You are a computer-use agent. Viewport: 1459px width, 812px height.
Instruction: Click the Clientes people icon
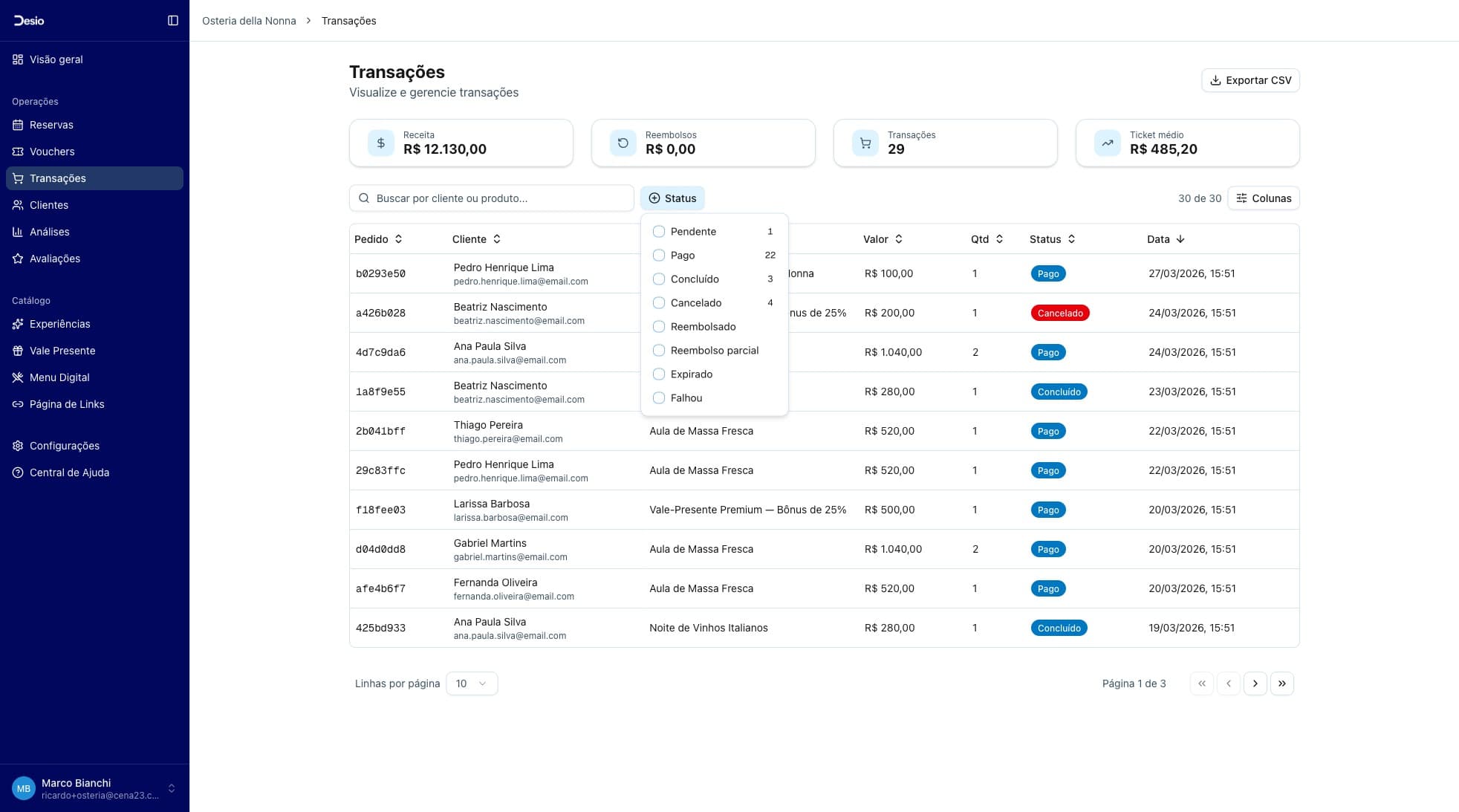(x=18, y=205)
